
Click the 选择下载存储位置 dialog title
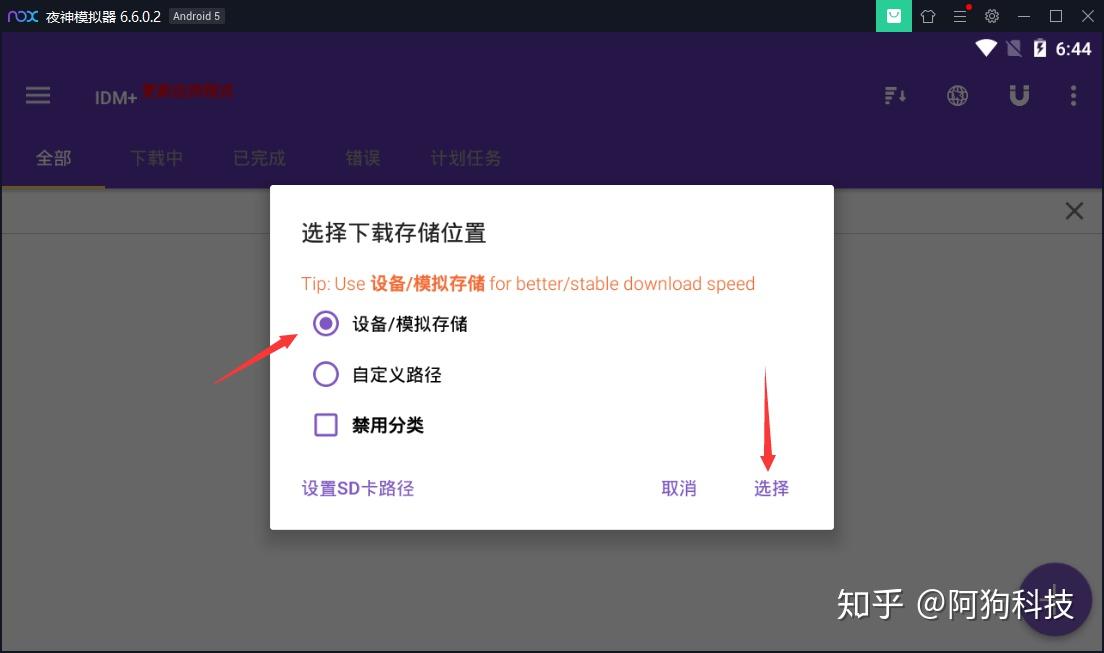click(x=394, y=233)
